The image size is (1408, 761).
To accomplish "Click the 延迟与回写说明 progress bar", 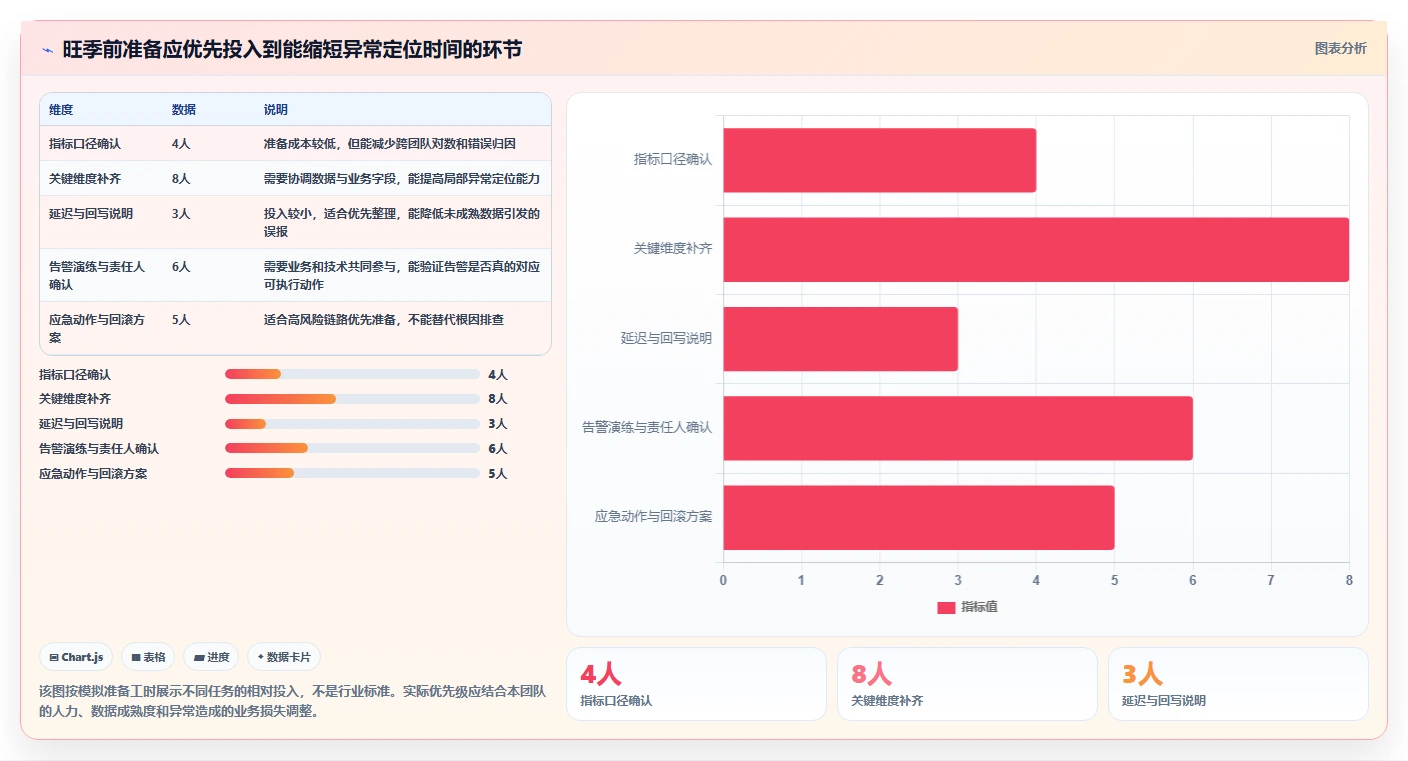I will click(x=352, y=424).
